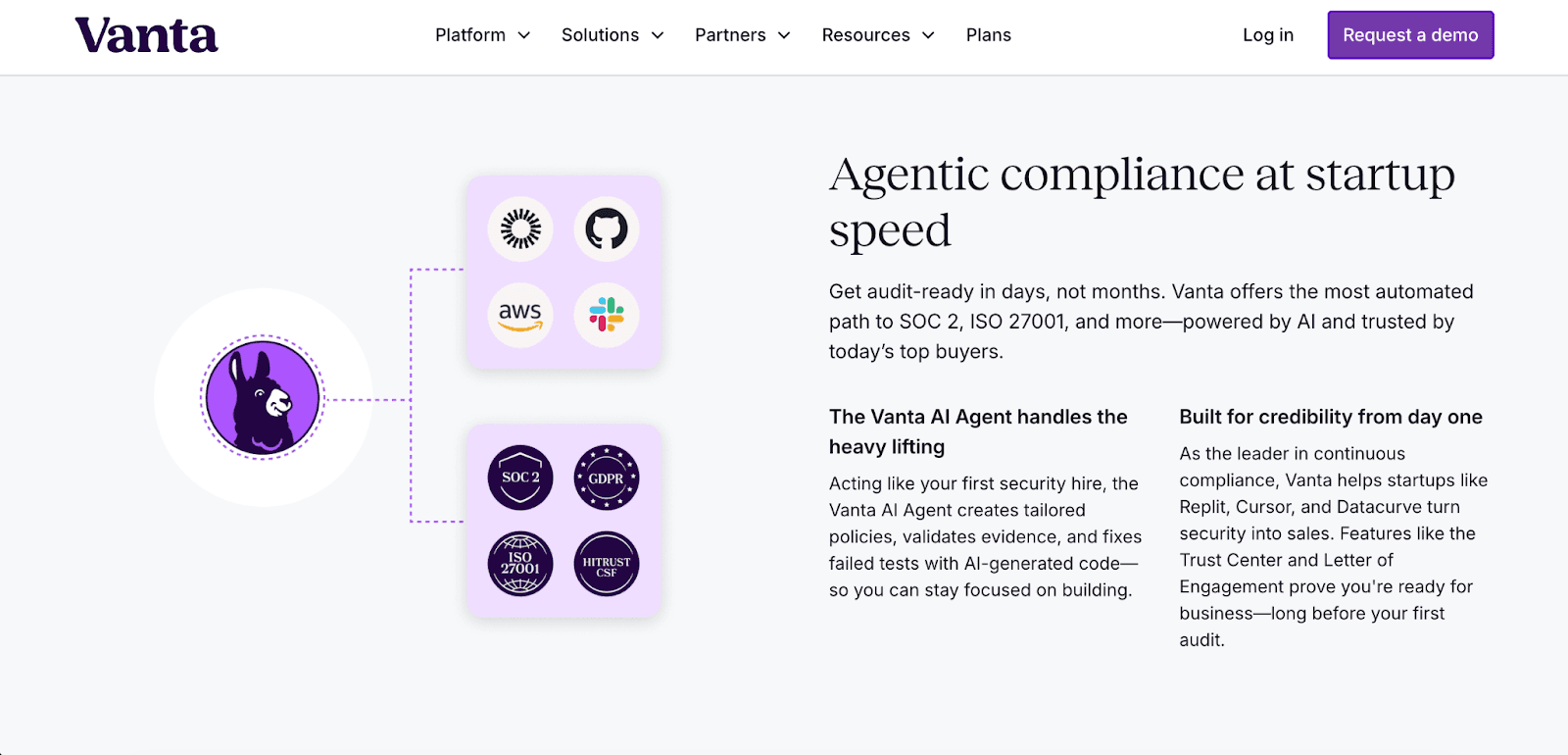This screenshot has width=1568, height=755.
Task: Click the HITRUST CSF badge
Action: 607,564
